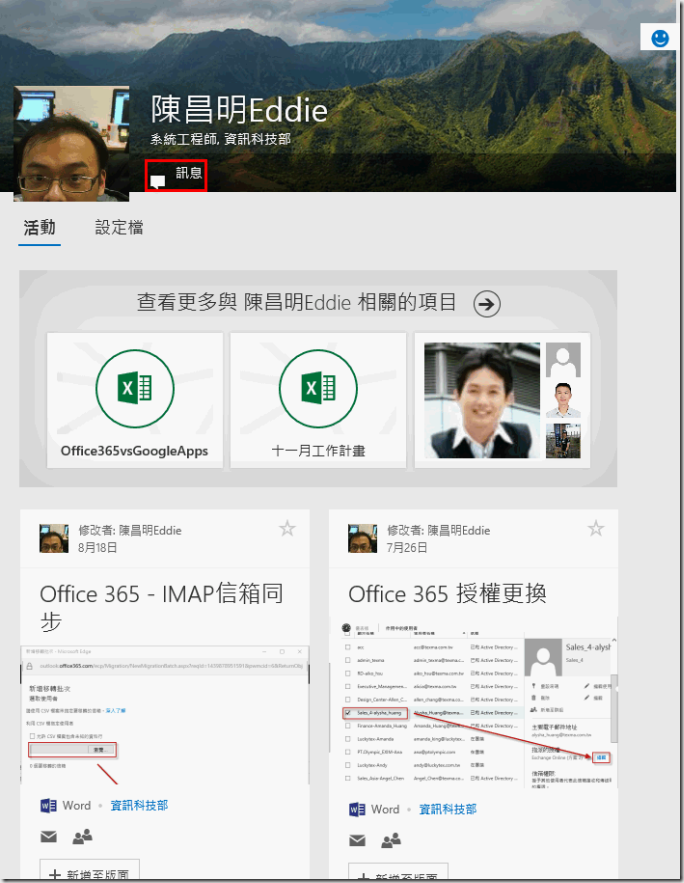Click the arrow to see more related items
The width and height of the screenshot is (684, 883).
[x=486, y=304]
